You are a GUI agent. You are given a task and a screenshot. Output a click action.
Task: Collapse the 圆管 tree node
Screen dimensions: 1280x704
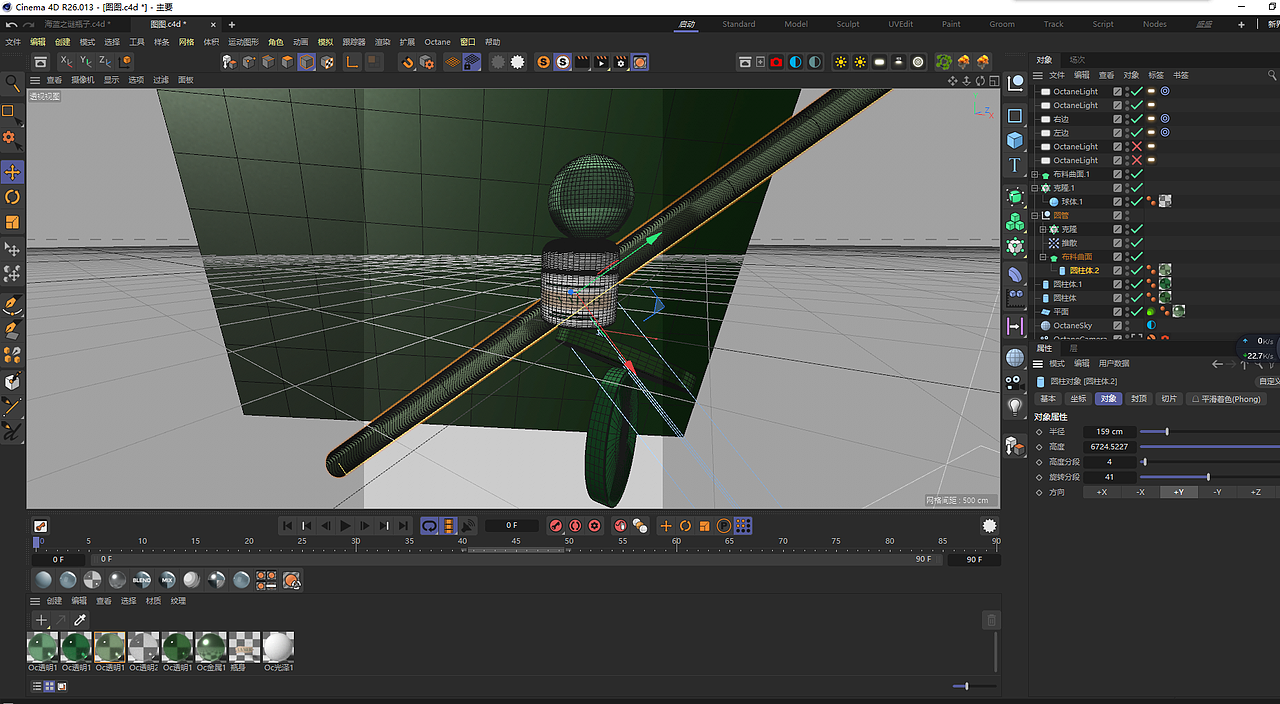(1036, 215)
